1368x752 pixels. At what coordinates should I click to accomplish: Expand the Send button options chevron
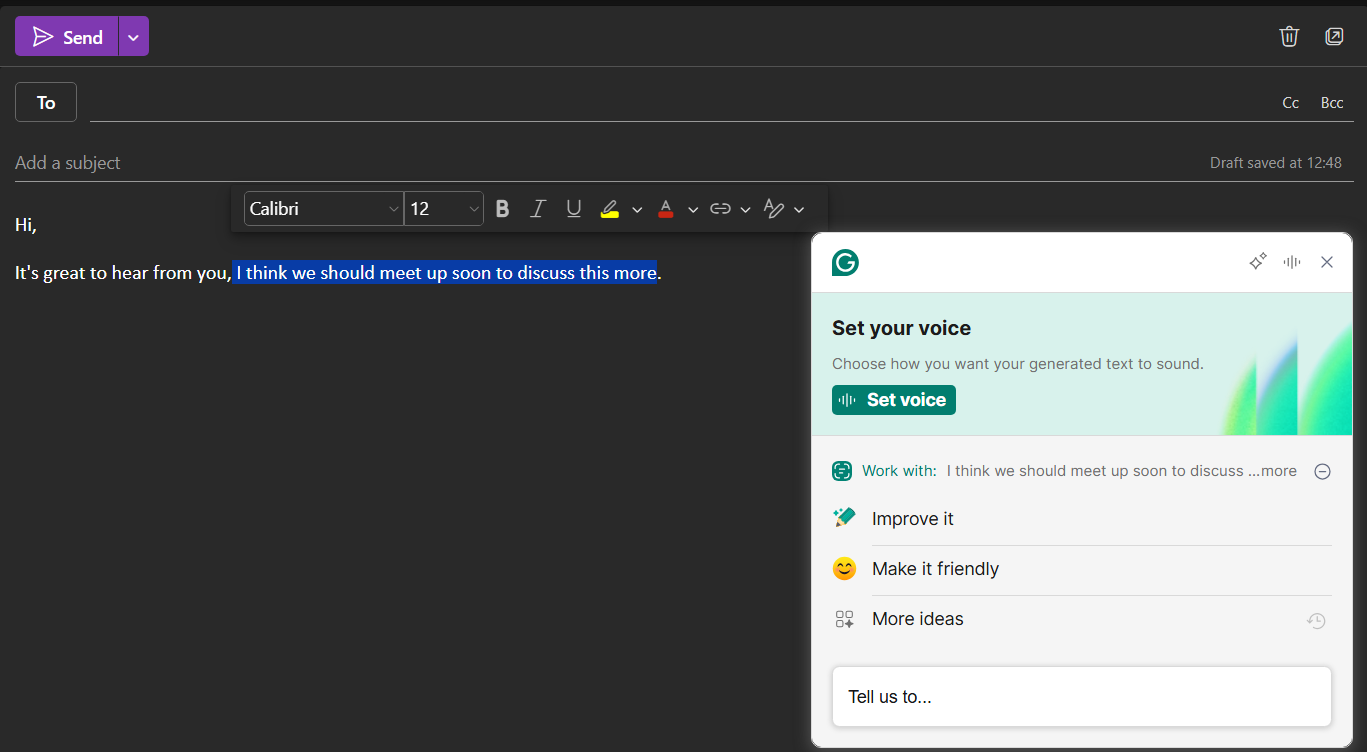[x=133, y=36]
